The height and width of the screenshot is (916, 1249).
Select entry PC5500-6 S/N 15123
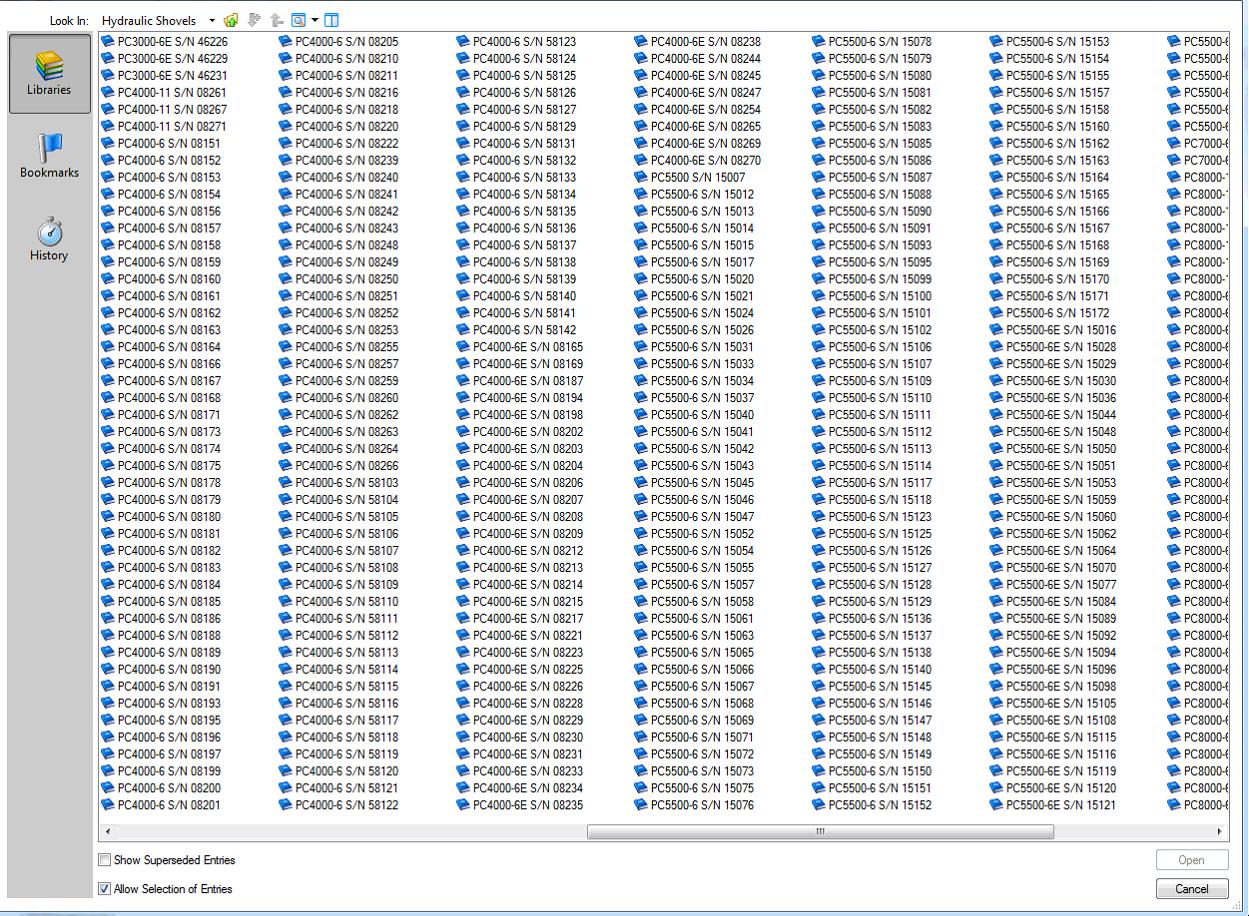coord(872,517)
